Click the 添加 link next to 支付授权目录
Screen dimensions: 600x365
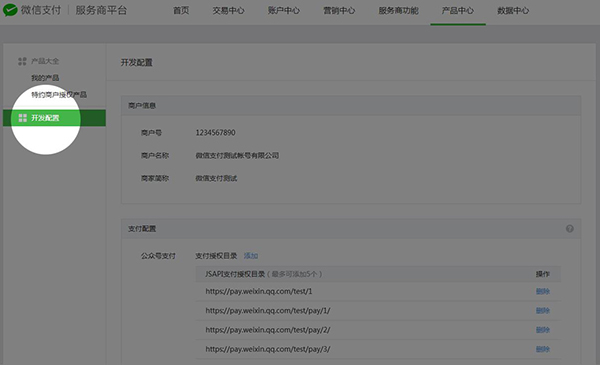251,256
